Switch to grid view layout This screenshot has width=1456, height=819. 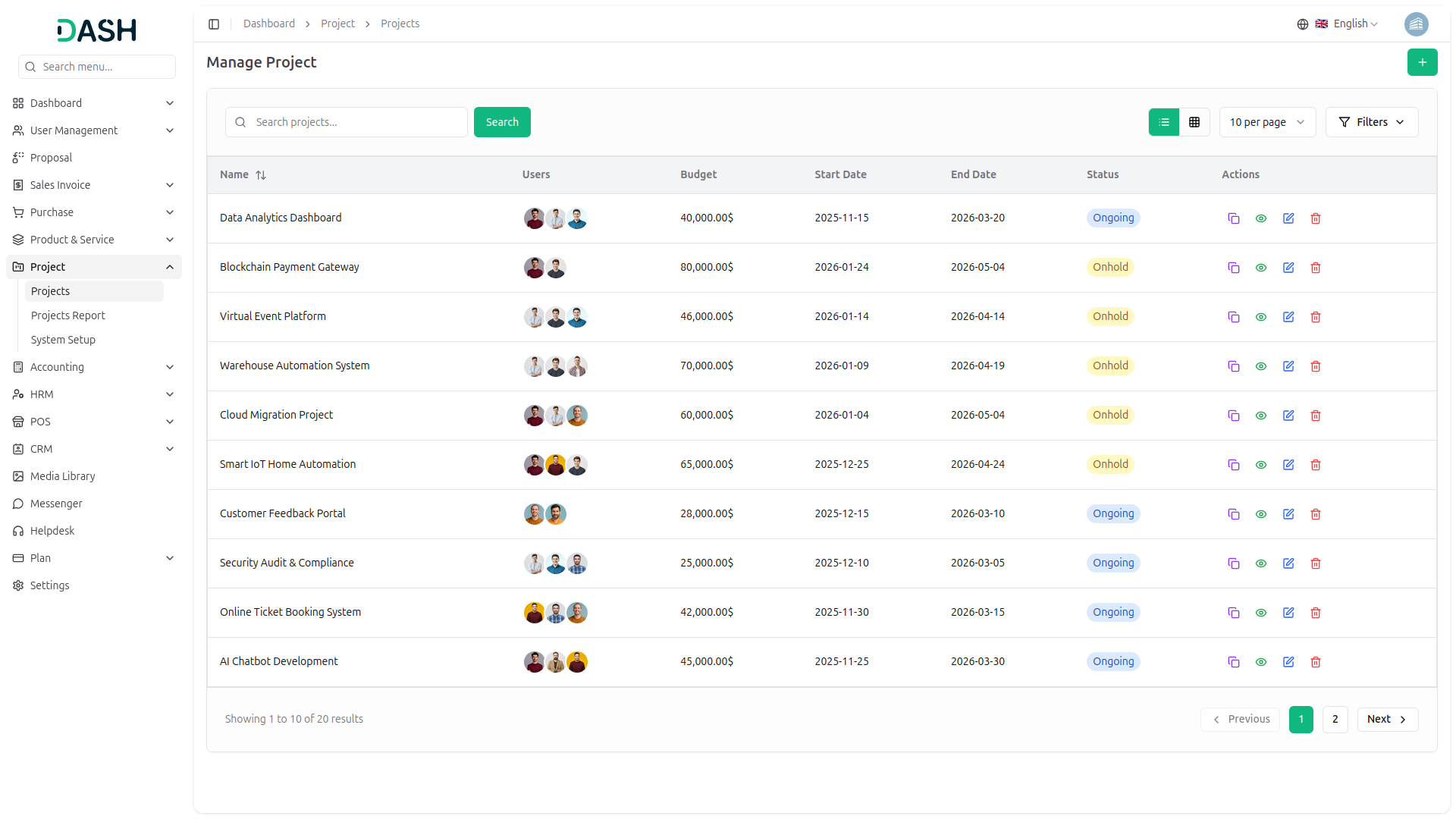1194,122
